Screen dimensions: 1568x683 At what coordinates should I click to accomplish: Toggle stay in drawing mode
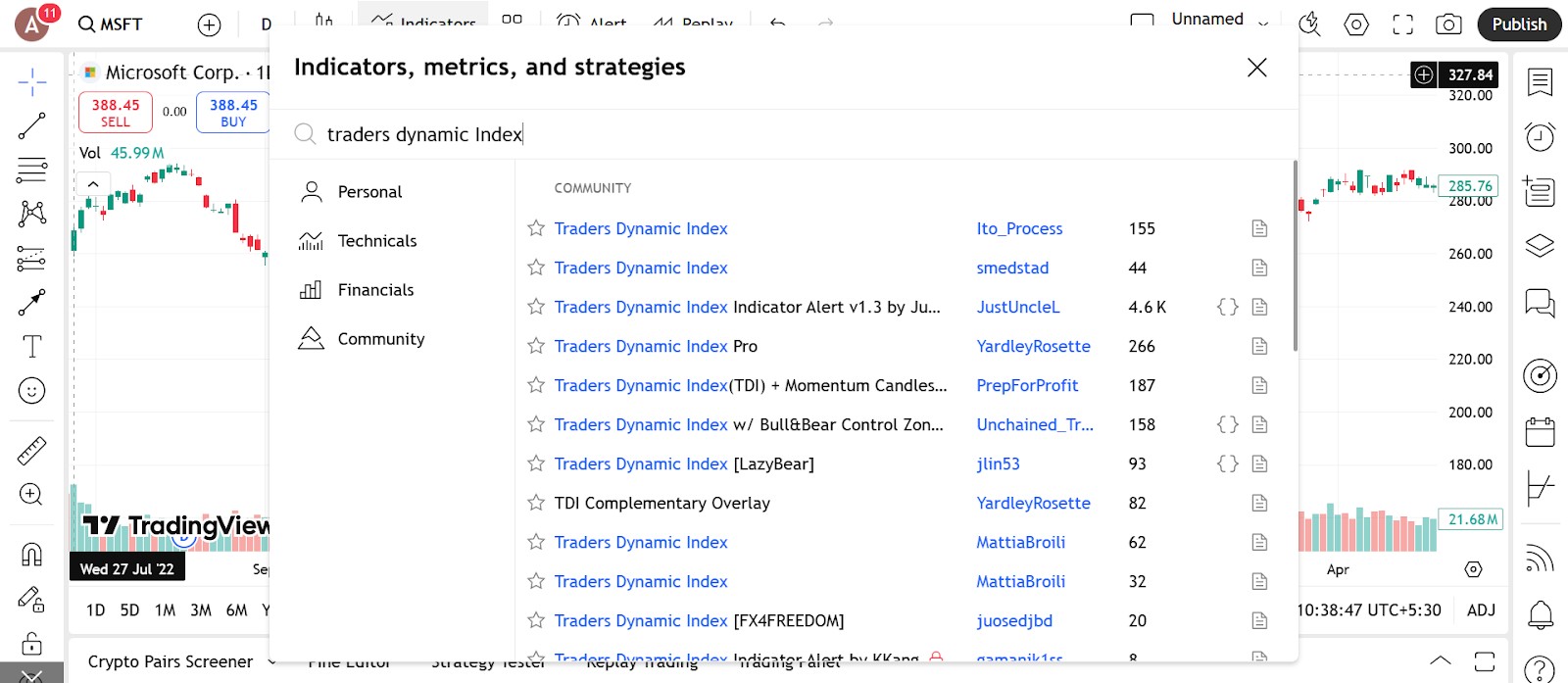click(x=31, y=599)
